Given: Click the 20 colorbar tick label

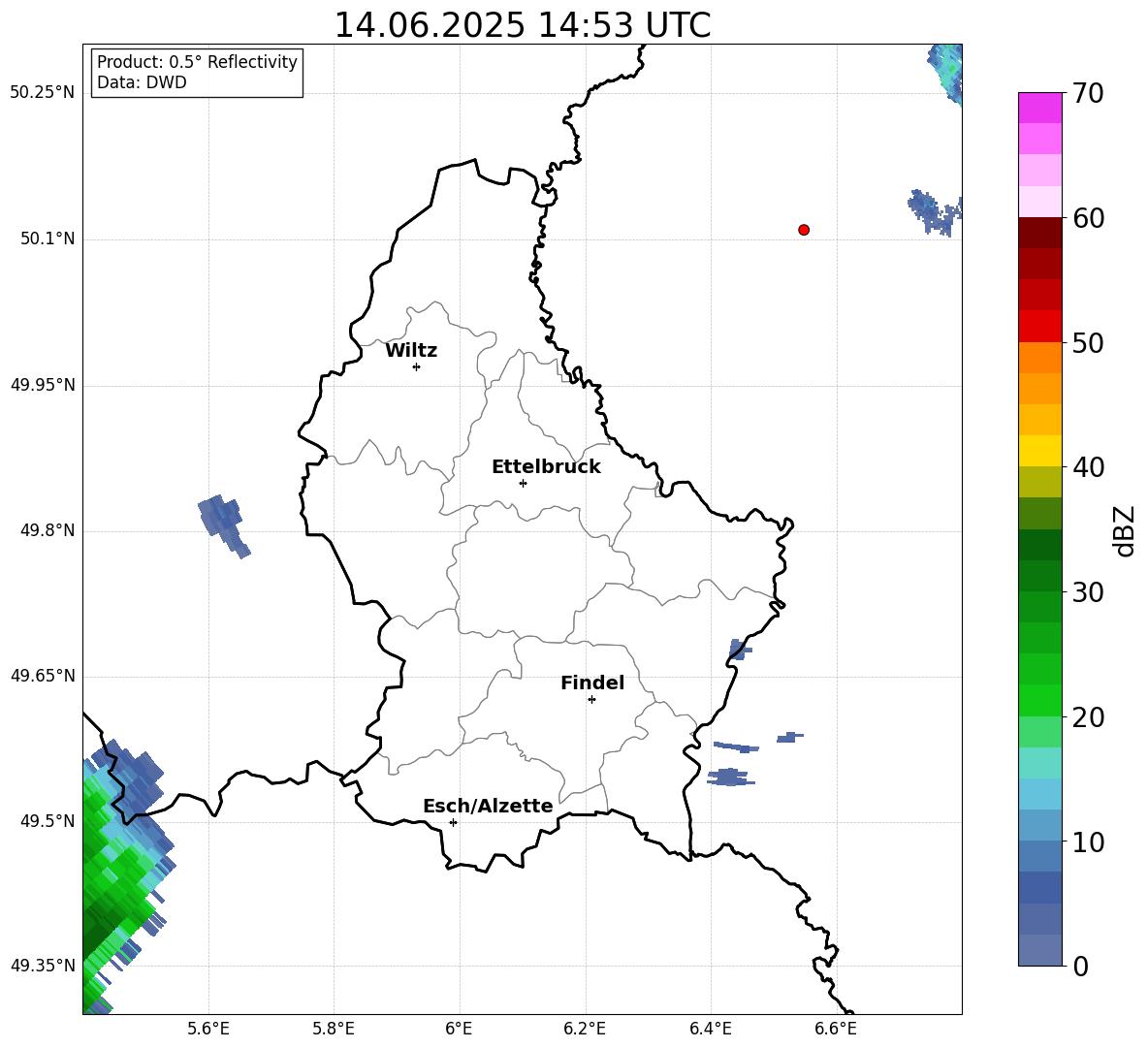Looking at the screenshot, I should [x=1088, y=717].
